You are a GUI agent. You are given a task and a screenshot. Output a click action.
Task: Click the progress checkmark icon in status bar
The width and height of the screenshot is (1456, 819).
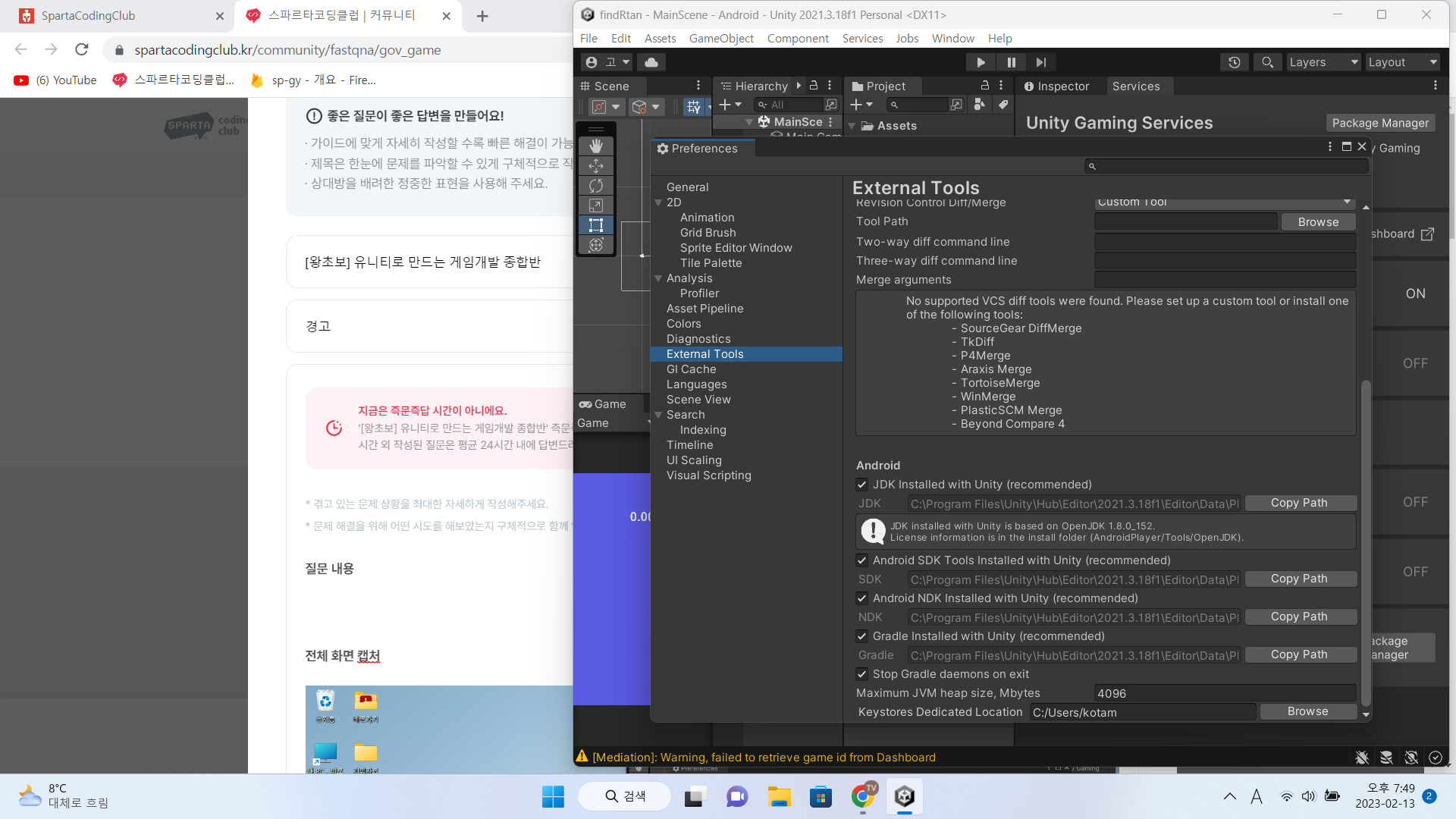click(1436, 757)
